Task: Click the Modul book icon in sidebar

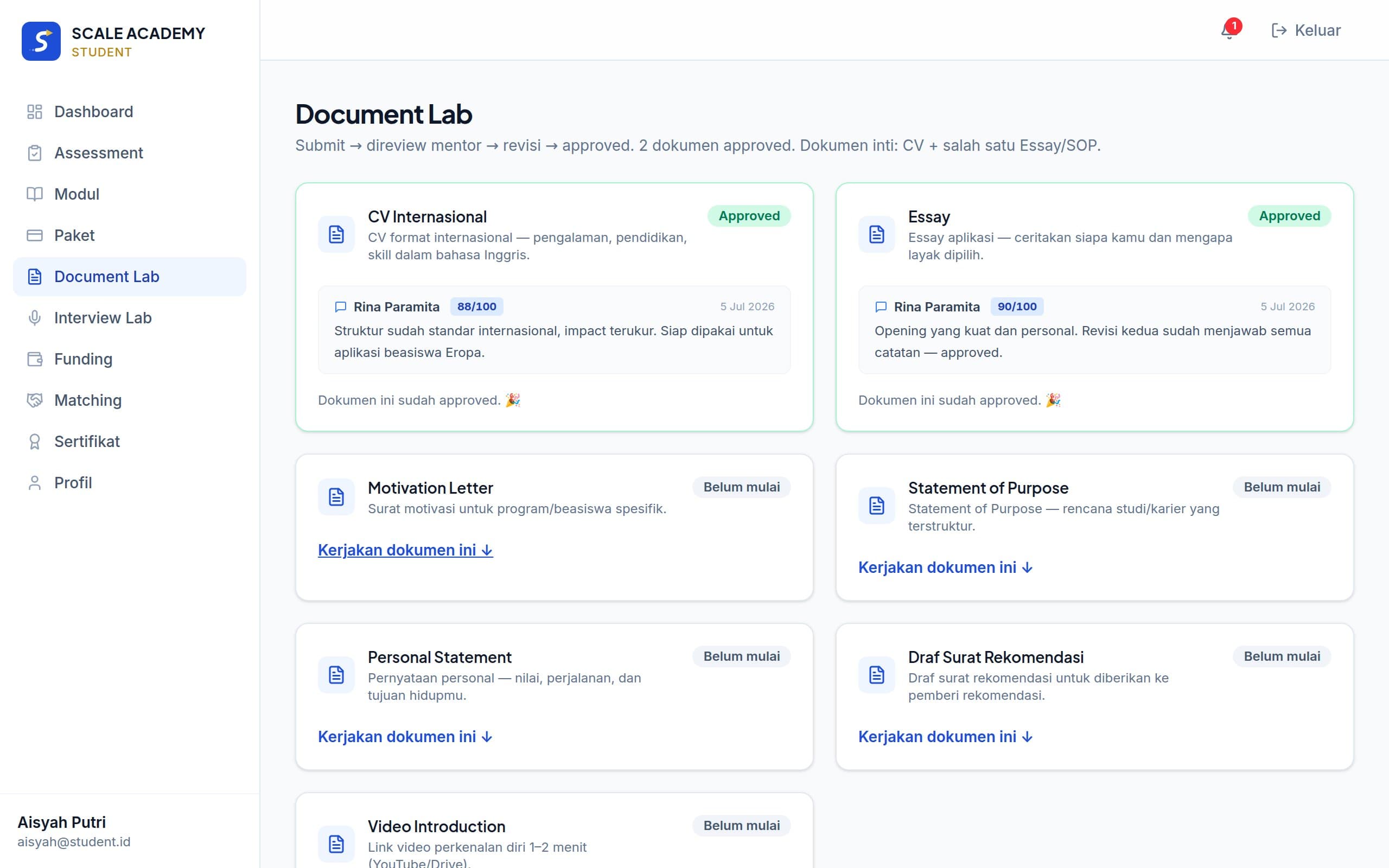Action: click(x=34, y=194)
